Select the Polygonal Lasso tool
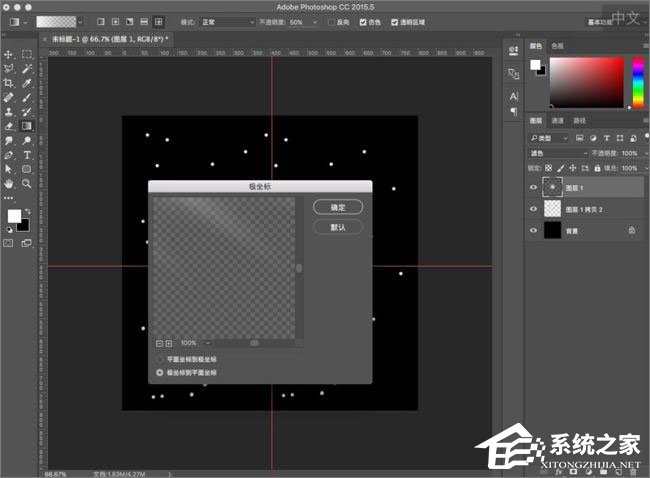650x478 pixels. click(x=8, y=68)
